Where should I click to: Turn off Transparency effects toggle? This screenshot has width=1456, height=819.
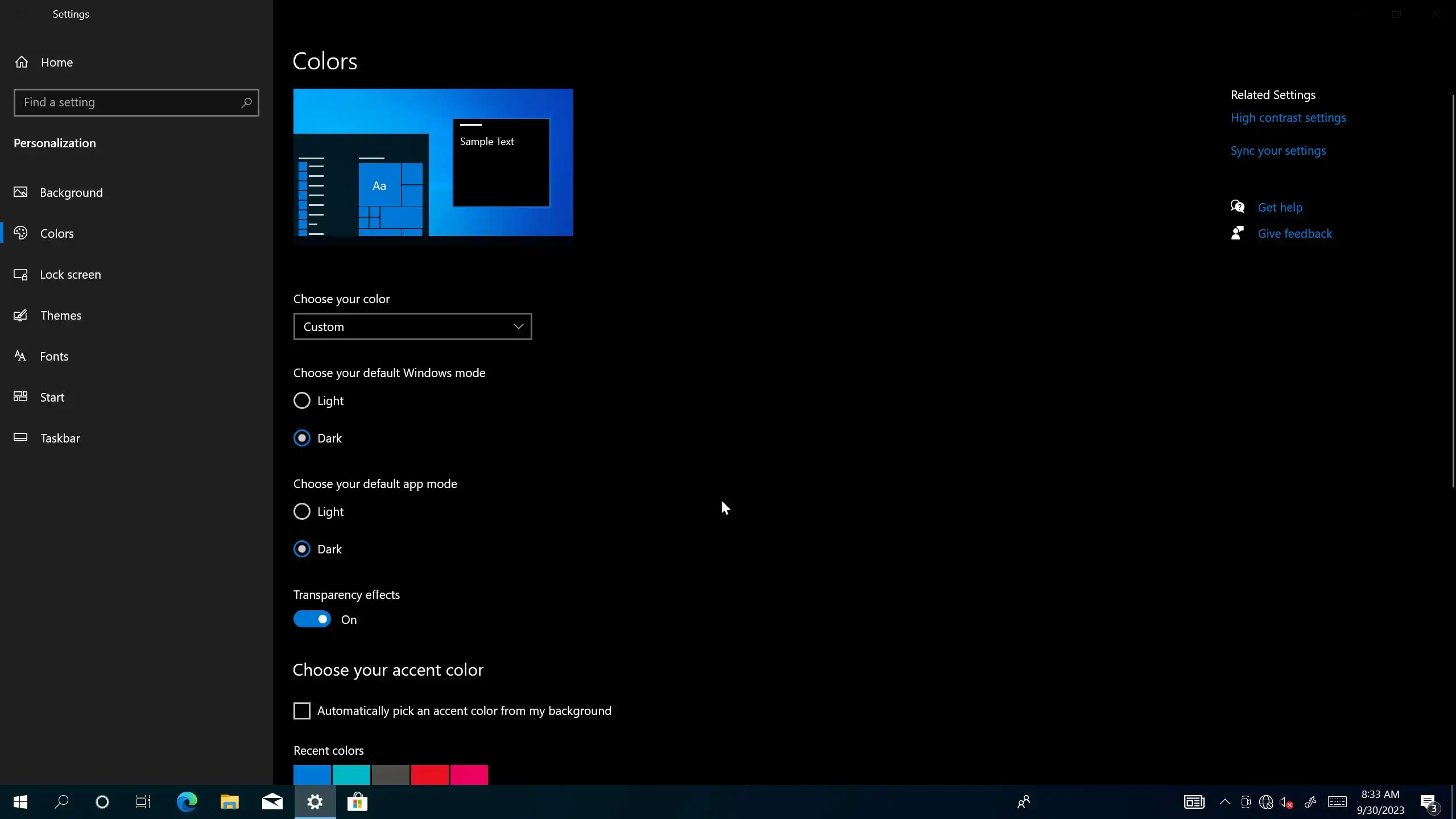coord(312,619)
